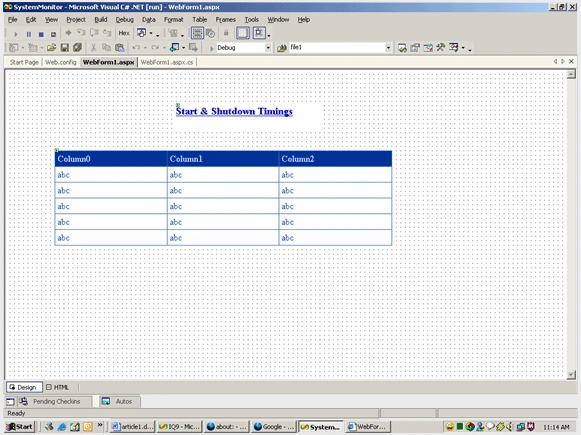Viewport: 581px width, 435px height.
Task: Open the Debug menu
Action: click(124, 20)
